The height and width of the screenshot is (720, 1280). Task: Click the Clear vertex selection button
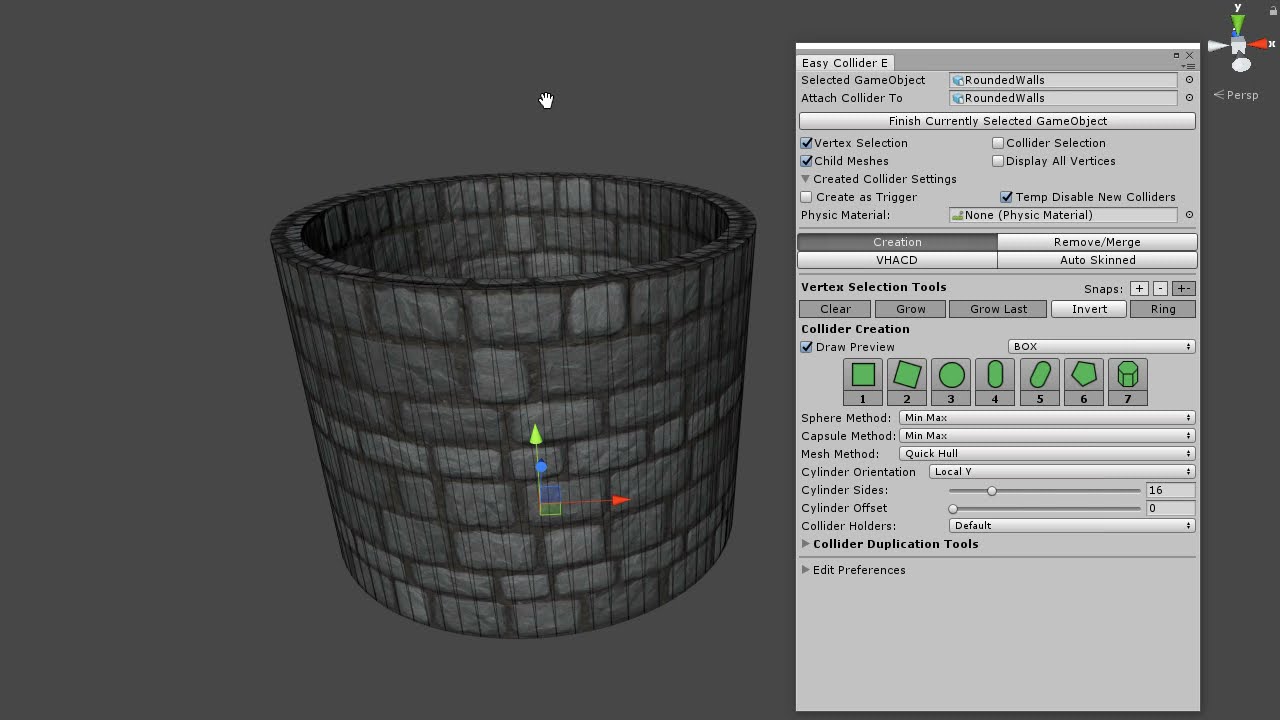(x=835, y=309)
